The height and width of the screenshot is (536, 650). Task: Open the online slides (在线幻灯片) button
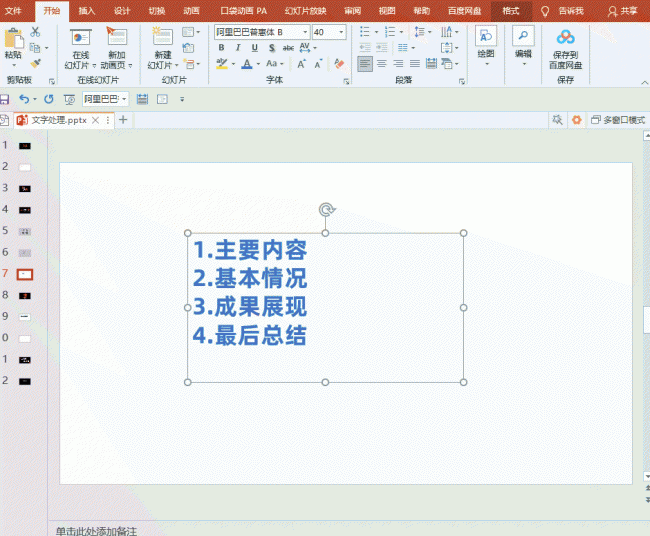(x=81, y=49)
